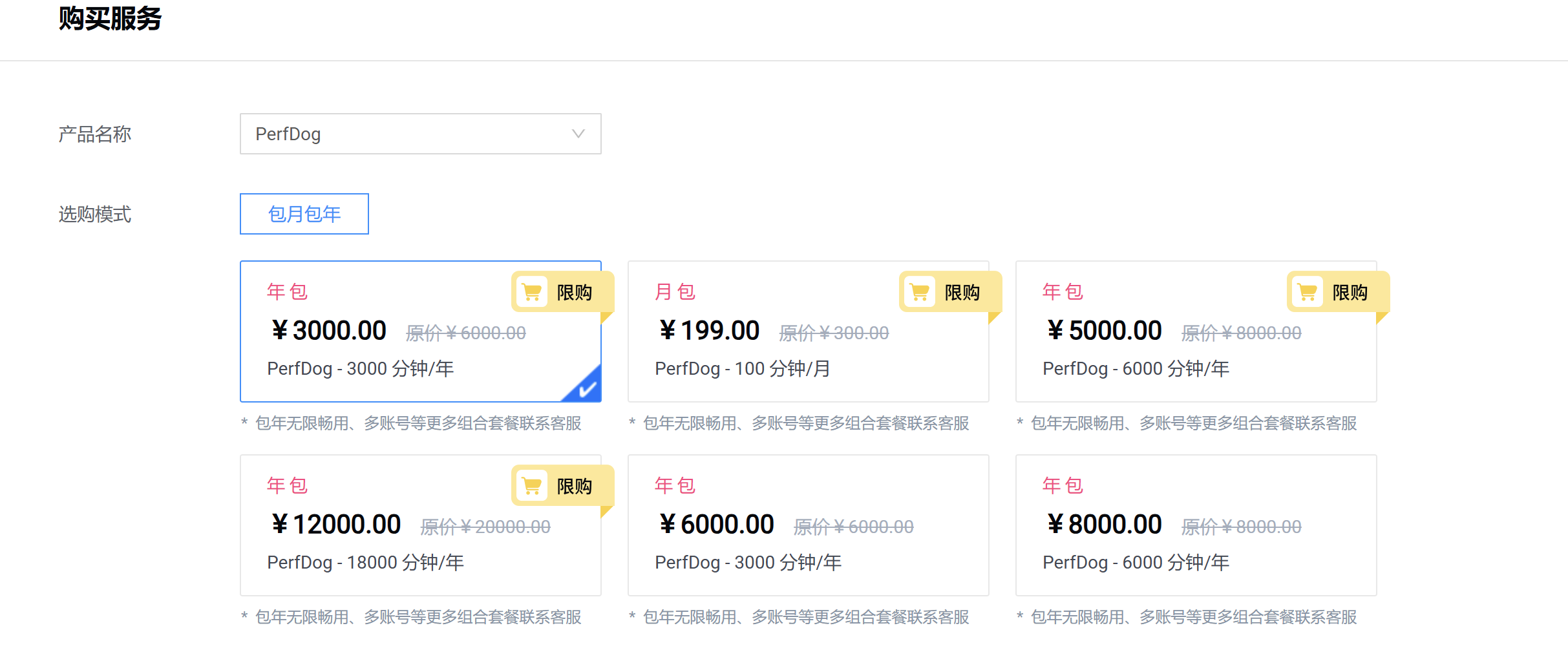The width and height of the screenshot is (1568, 650).
Task: Select the ¥3000.00 annual package card
Action: [x=420, y=331]
